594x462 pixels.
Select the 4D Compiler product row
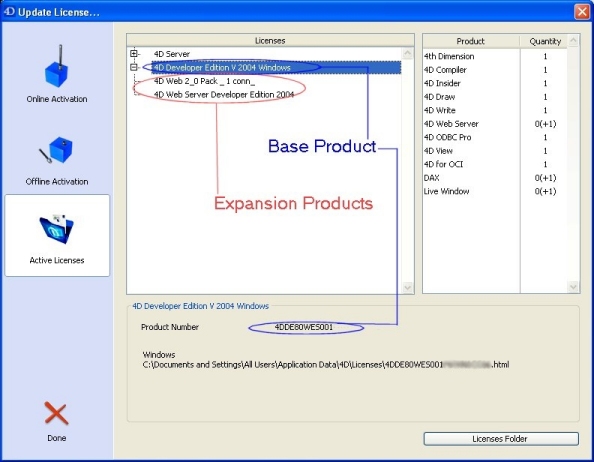[495, 70]
